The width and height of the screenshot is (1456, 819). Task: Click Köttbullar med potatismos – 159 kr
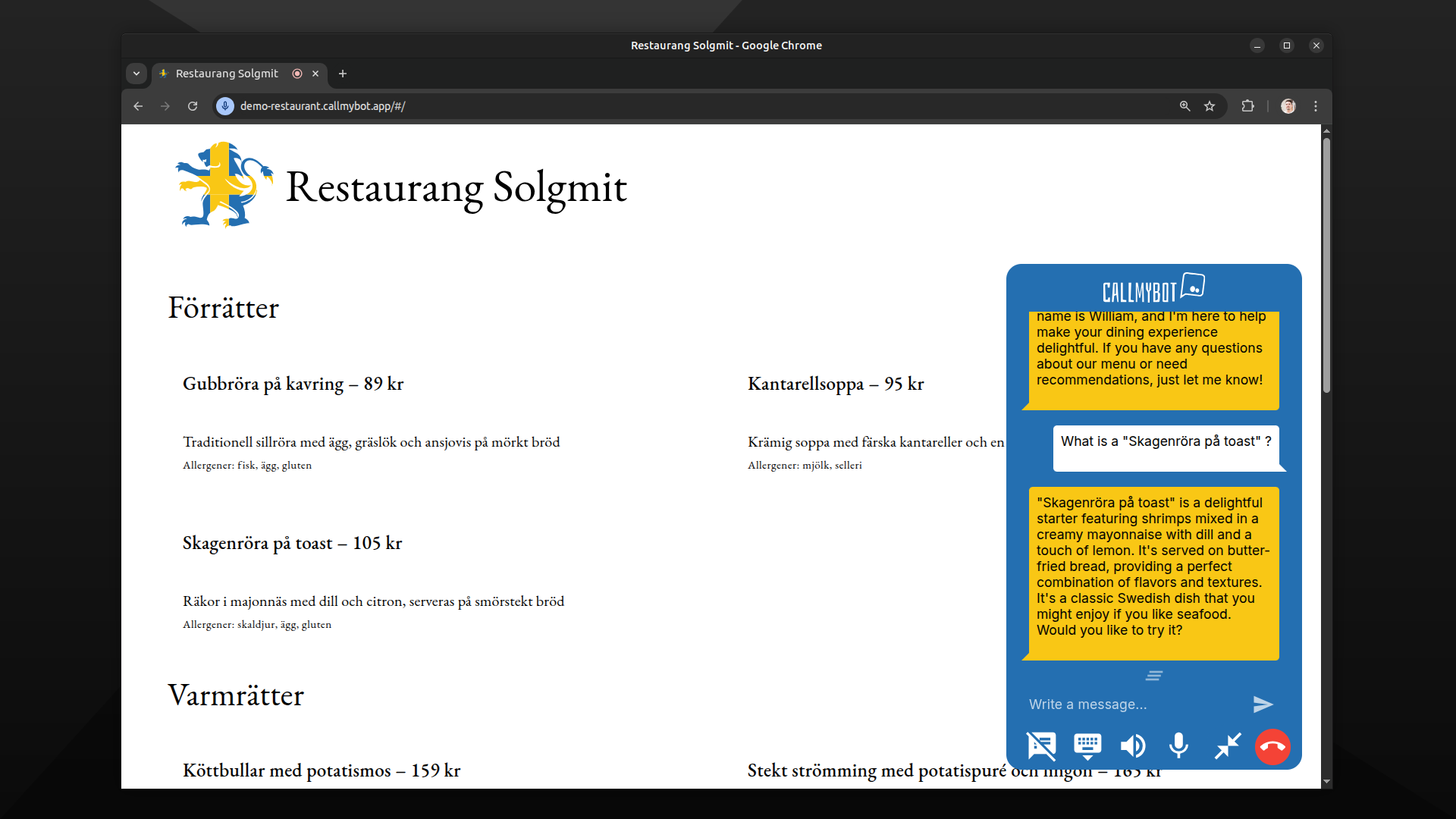[322, 770]
